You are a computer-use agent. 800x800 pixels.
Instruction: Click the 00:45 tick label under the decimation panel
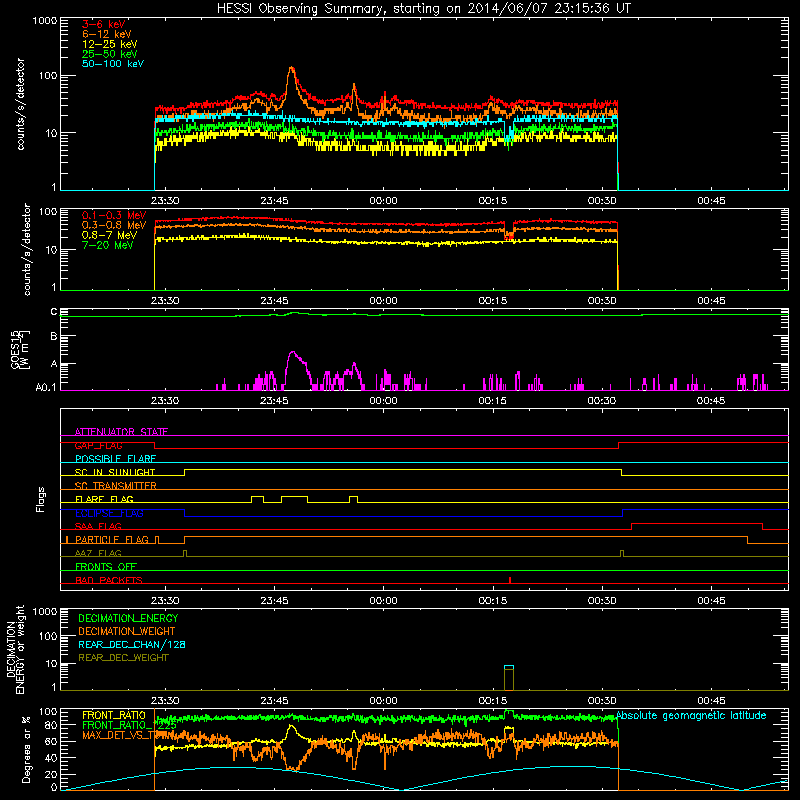tap(711, 701)
